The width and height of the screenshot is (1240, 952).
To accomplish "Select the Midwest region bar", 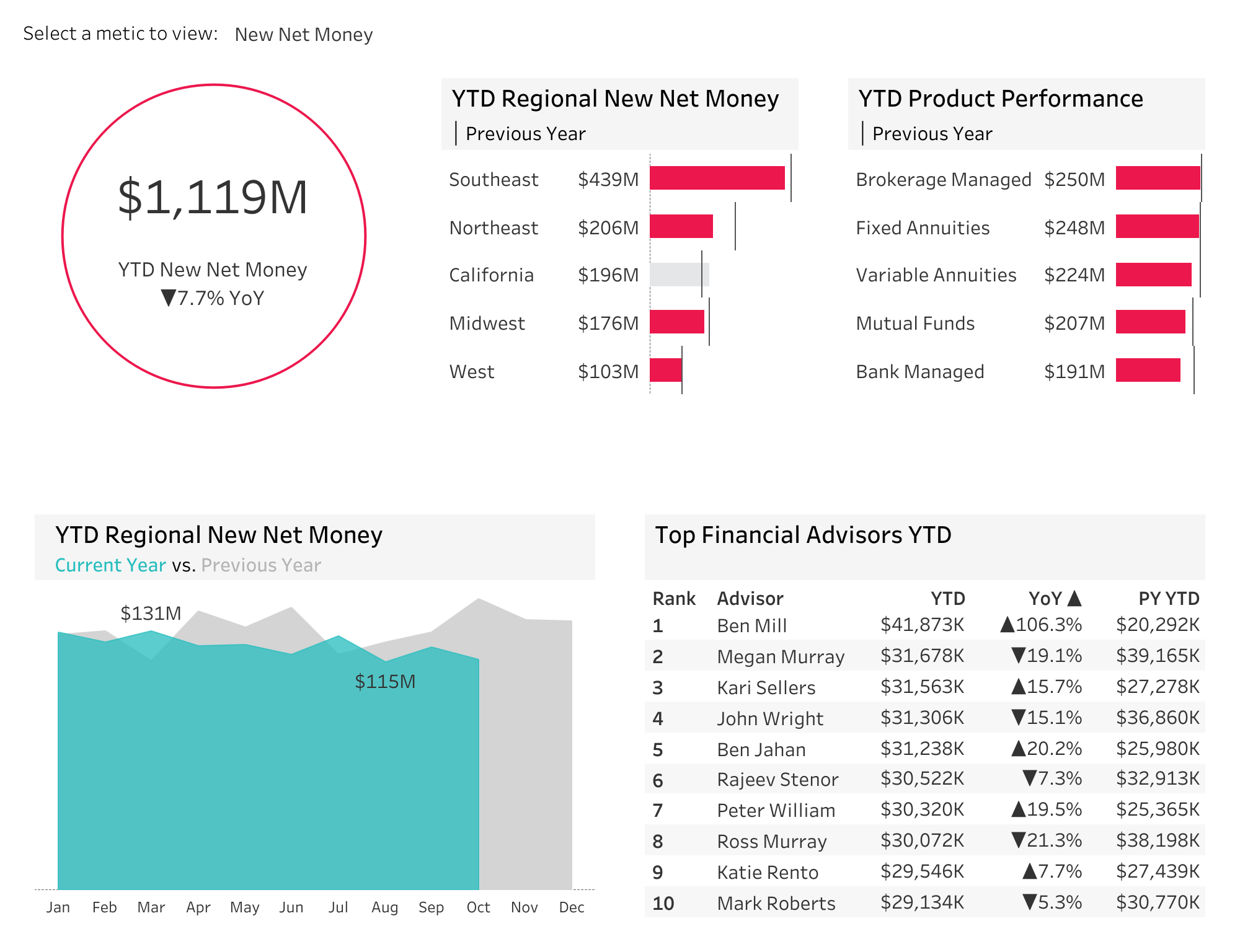I will pyautogui.click(x=677, y=322).
